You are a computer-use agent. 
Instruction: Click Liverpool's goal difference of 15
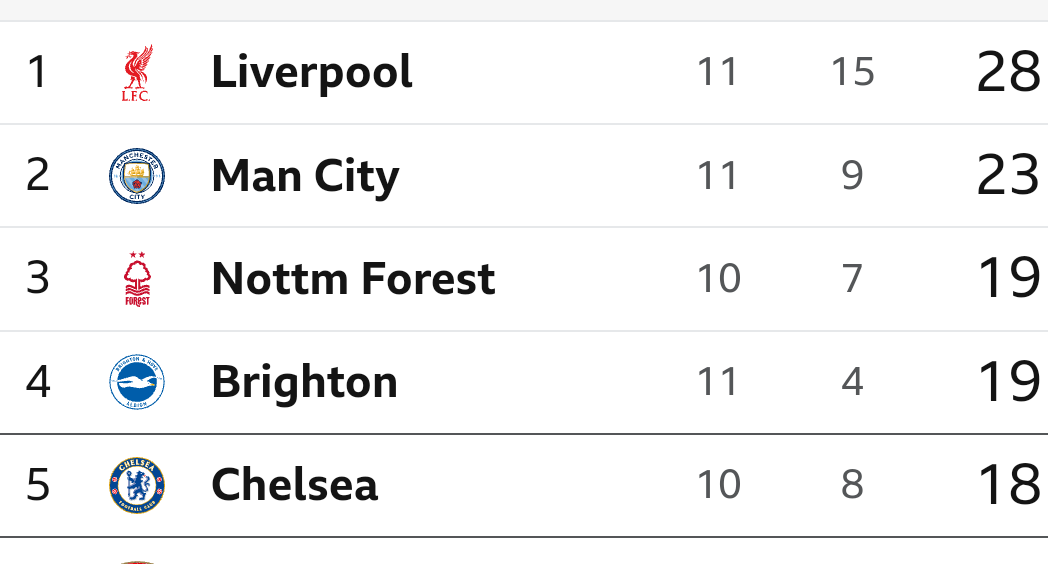tap(852, 72)
